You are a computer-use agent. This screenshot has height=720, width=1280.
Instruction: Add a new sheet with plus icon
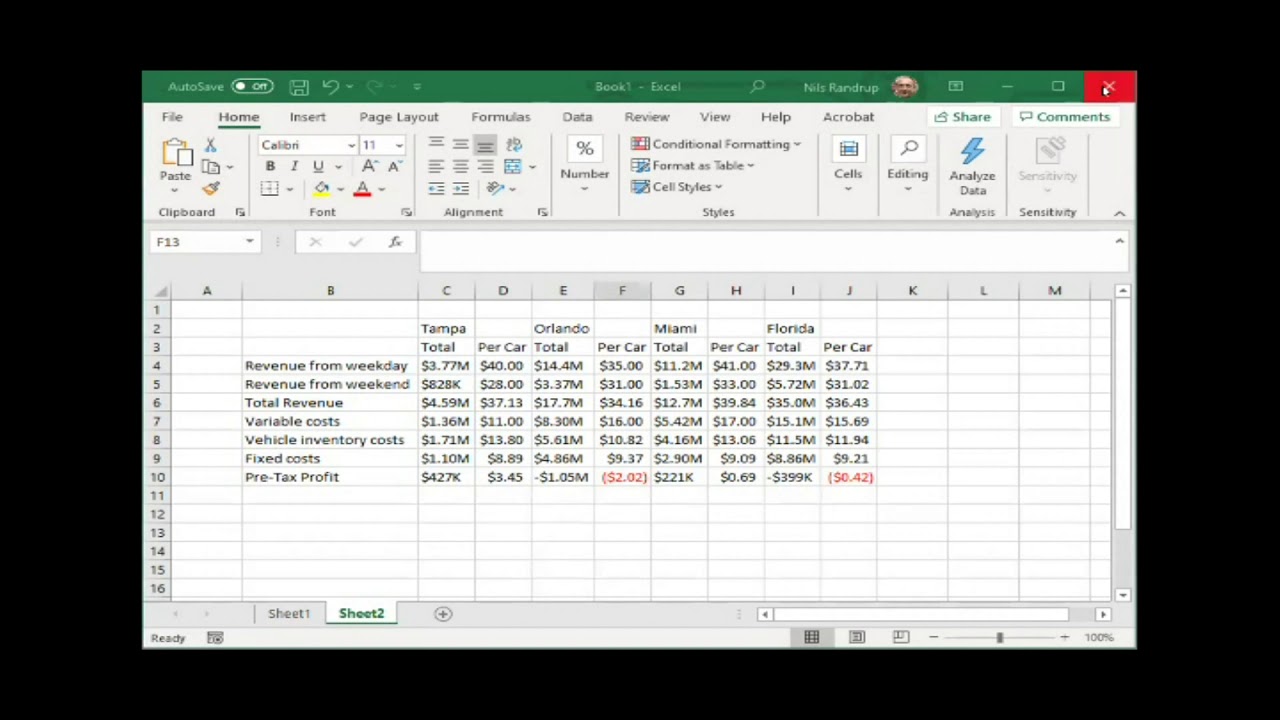pyautogui.click(x=443, y=614)
